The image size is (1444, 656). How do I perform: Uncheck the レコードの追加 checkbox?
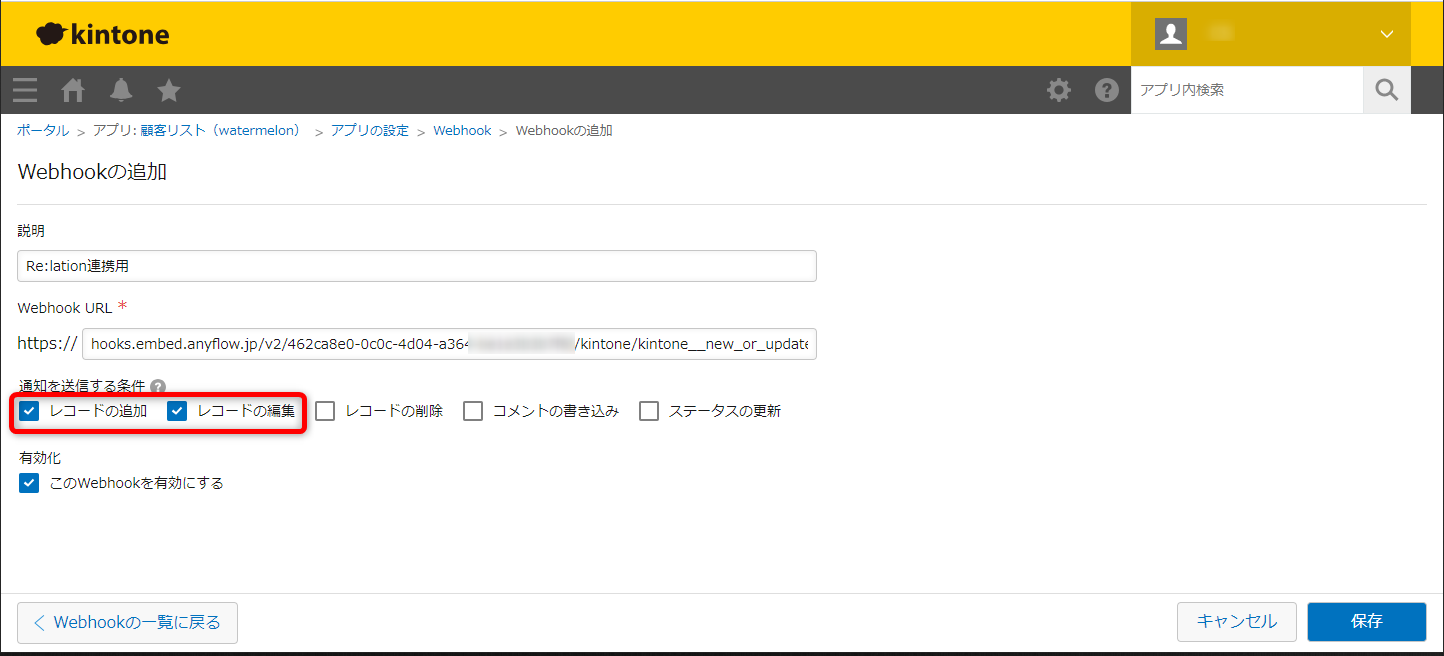[x=30, y=411]
